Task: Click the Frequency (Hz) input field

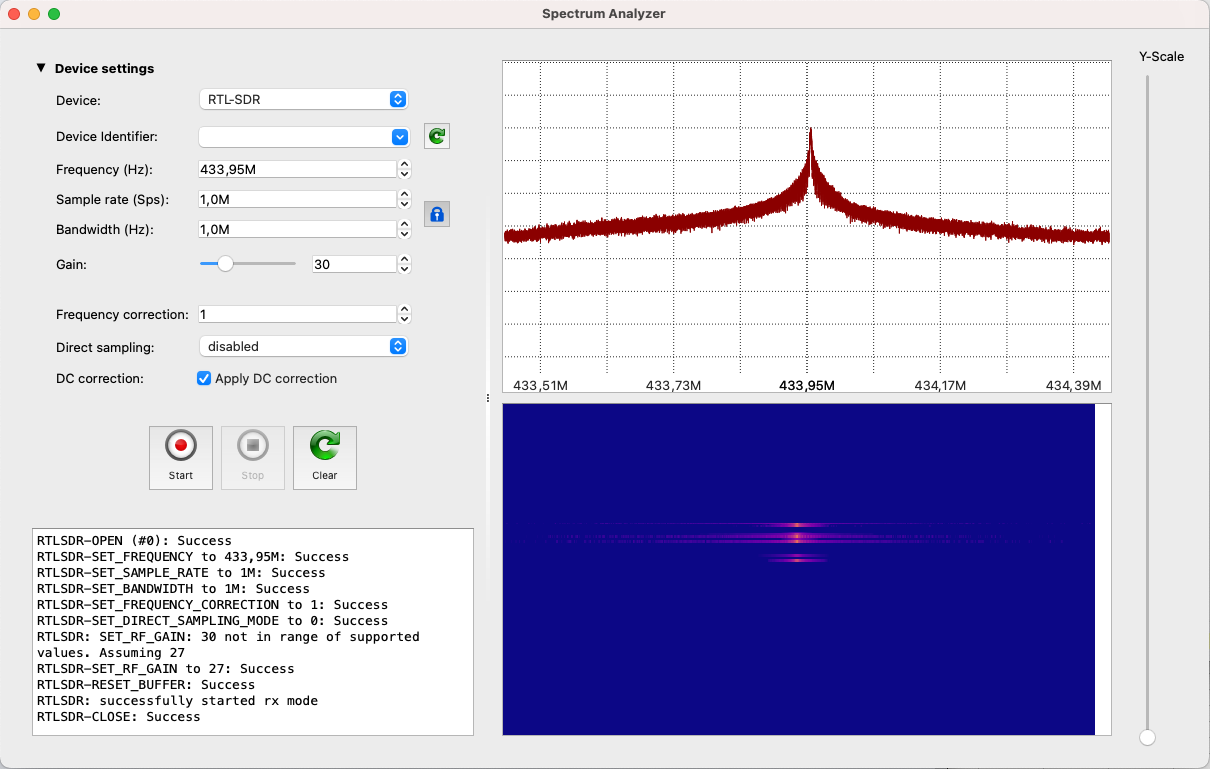Action: click(x=297, y=169)
